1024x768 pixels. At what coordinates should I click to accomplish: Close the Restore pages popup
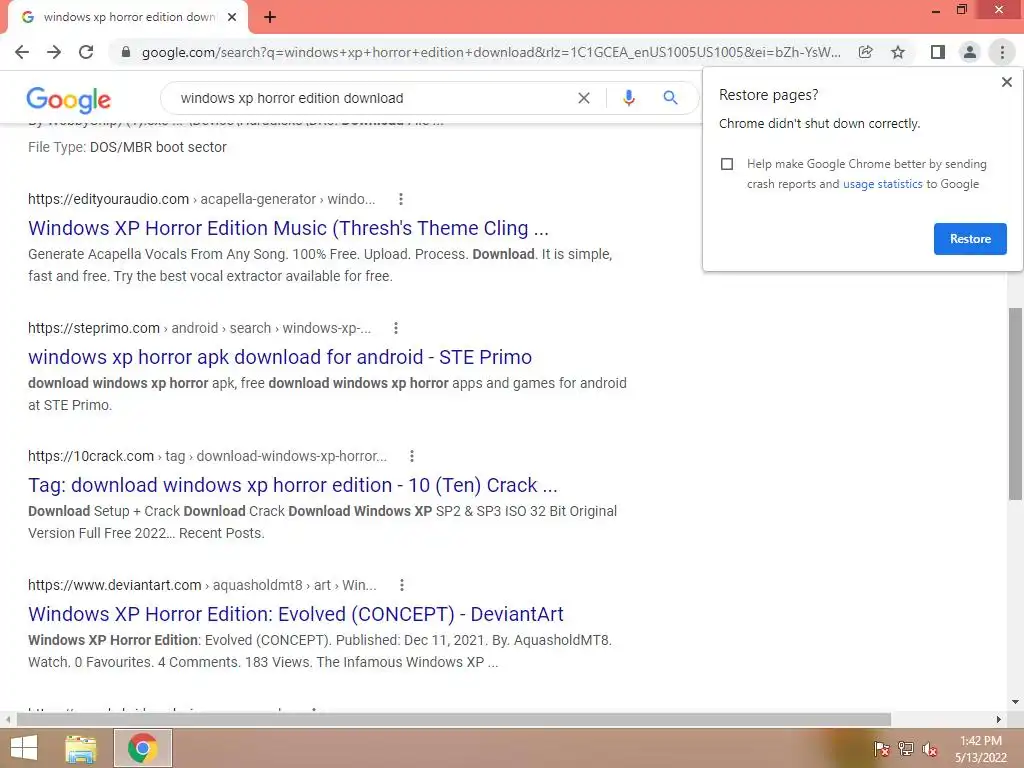tap(1006, 82)
